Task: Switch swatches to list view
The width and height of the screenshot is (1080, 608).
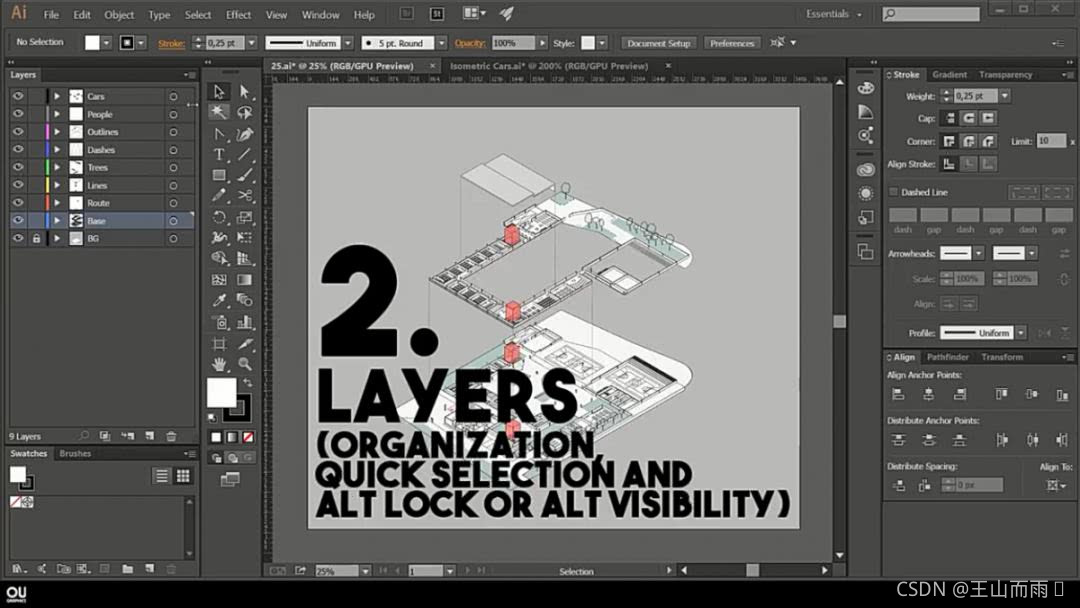Action: pyautogui.click(x=161, y=476)
